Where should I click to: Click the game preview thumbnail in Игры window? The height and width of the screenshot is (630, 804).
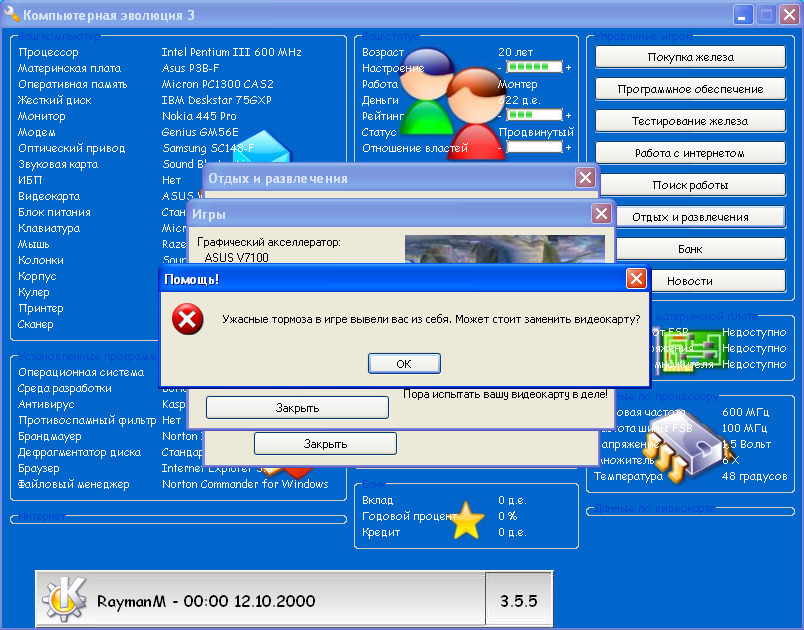tap(505, 249)
